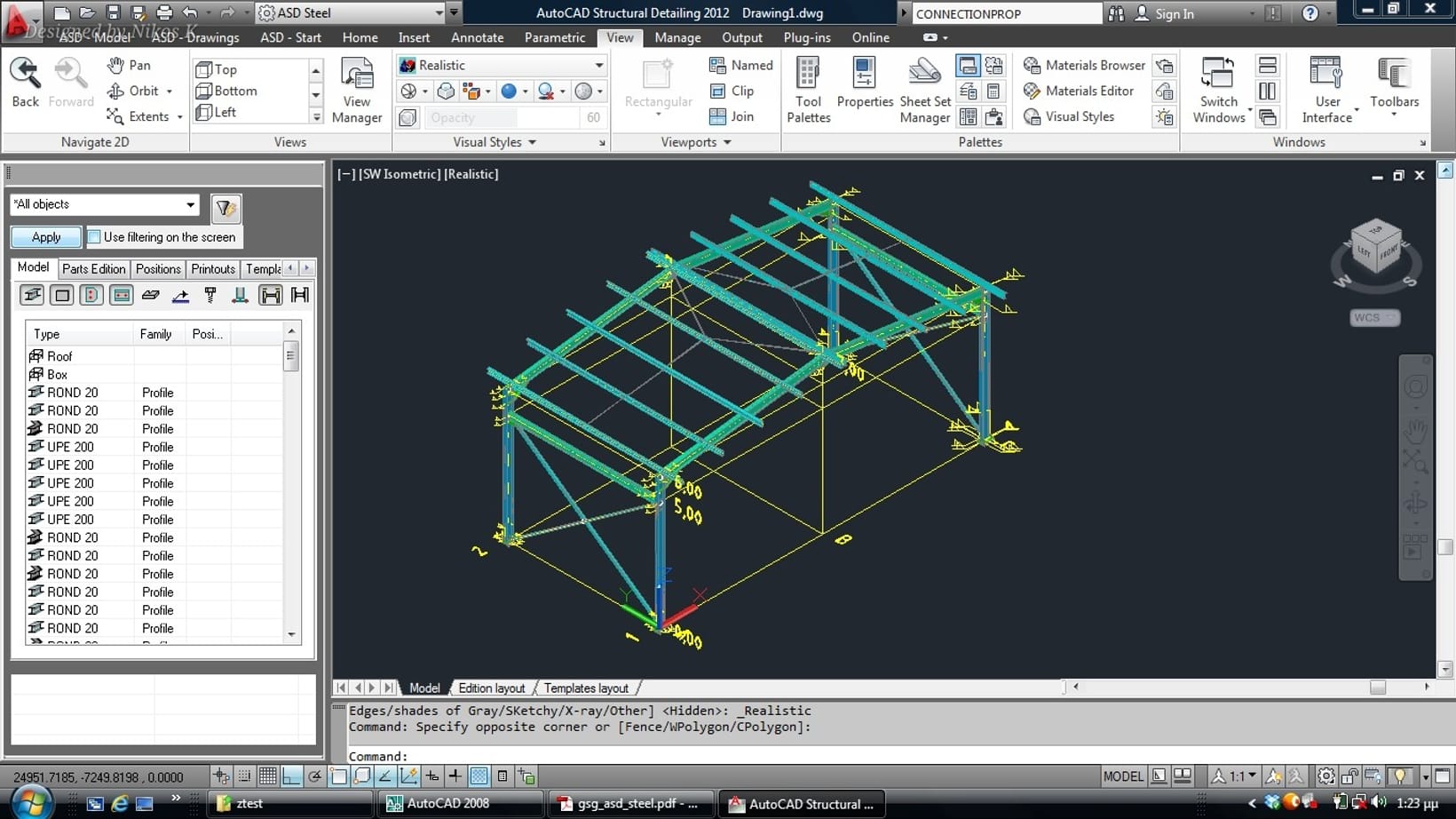The width and height of the screenshot is (1456, 819).
Task: Click the filter funnel icon
Action: coord(226,209)
